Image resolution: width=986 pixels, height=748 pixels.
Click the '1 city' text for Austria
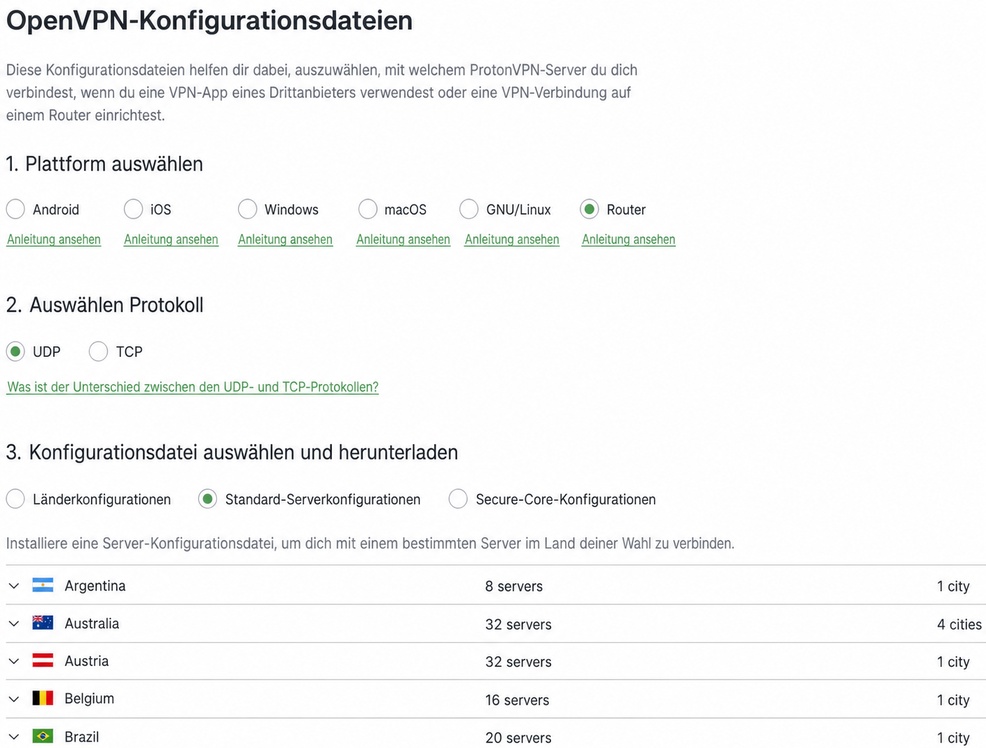953,662
